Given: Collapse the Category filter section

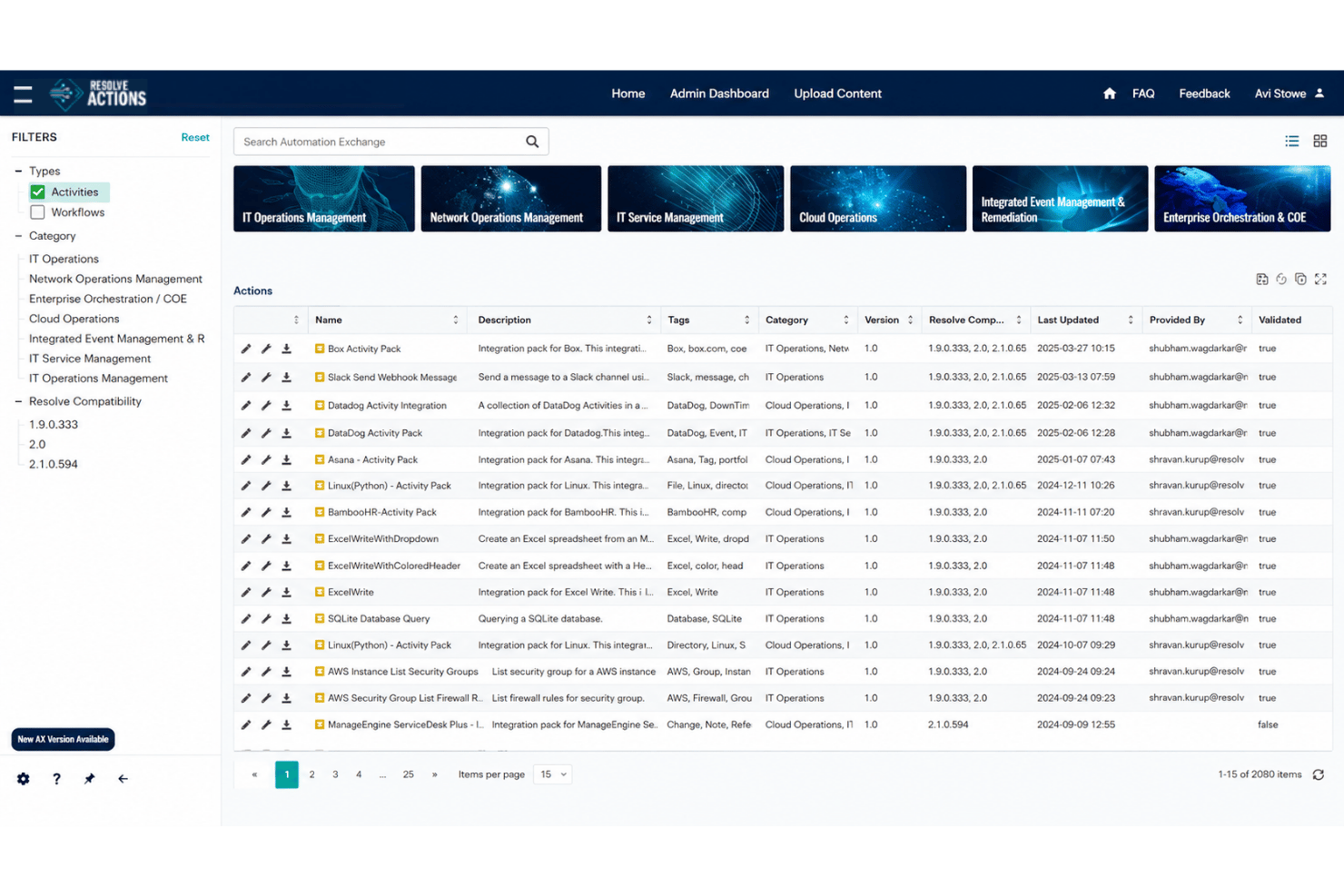Looking at the screenshot, I should coord(18,236).
